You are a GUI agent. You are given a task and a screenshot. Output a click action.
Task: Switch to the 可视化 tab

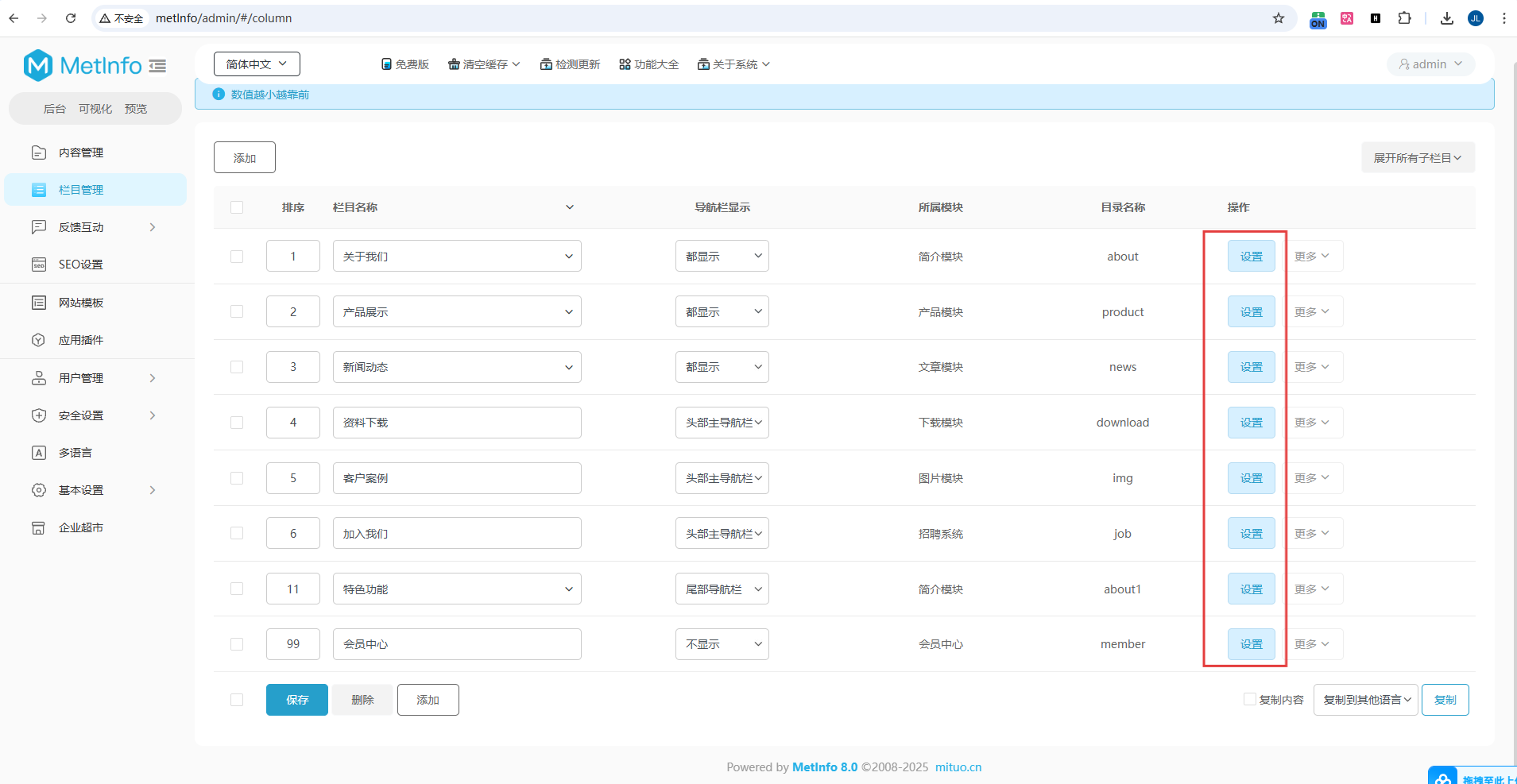[95, 109]
